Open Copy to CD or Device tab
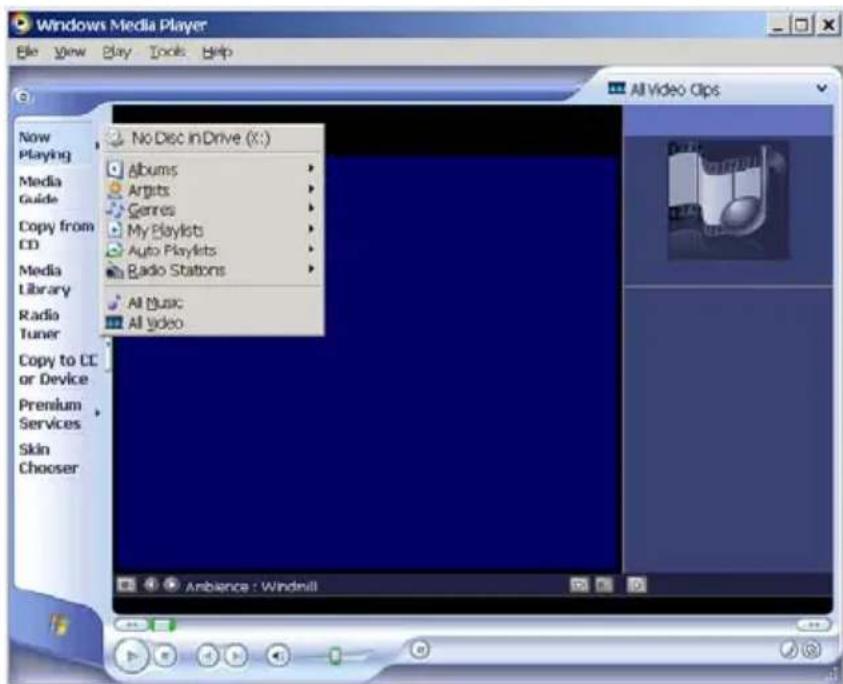 click(58, 369)
